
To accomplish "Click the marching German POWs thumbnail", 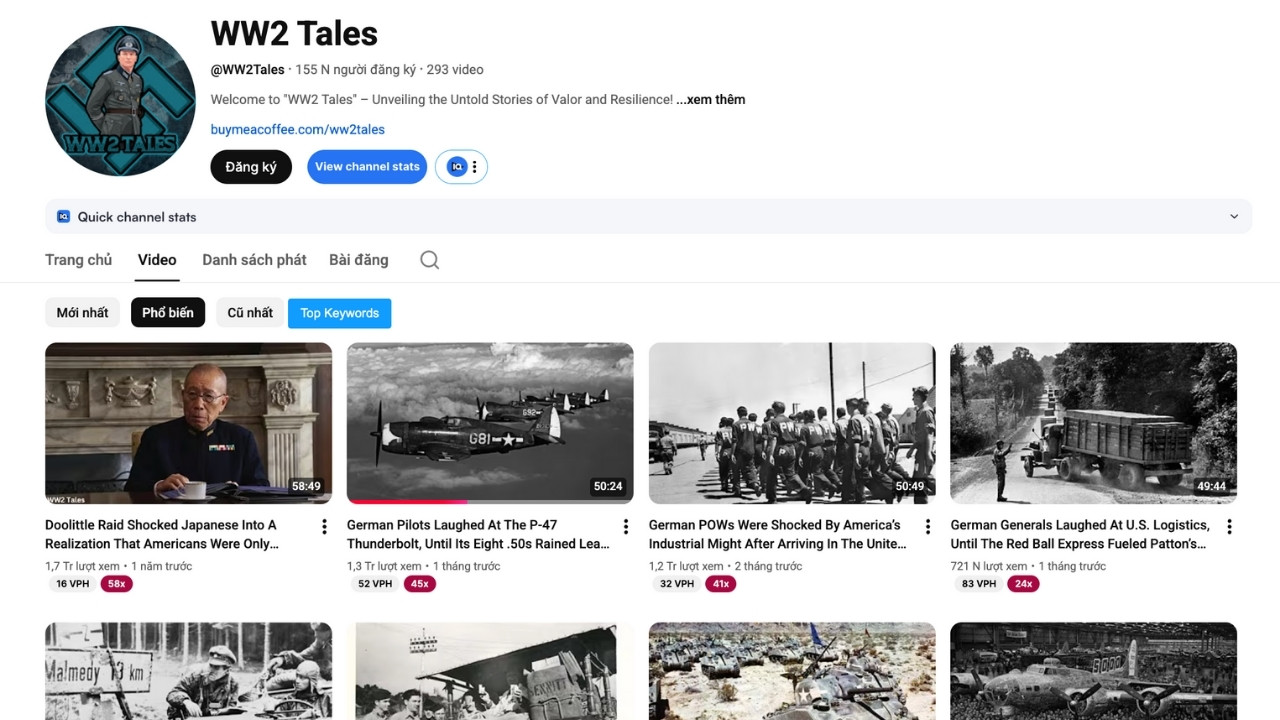I will 792,423.
